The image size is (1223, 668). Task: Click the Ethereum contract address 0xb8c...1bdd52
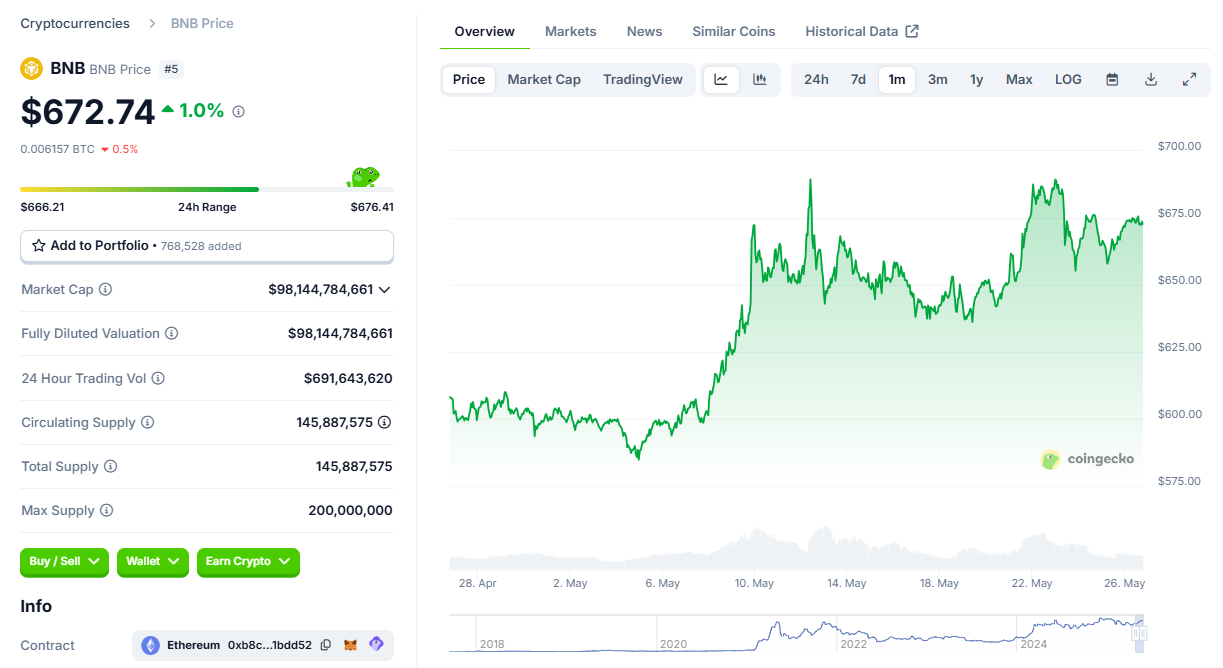tap(270, 645)
